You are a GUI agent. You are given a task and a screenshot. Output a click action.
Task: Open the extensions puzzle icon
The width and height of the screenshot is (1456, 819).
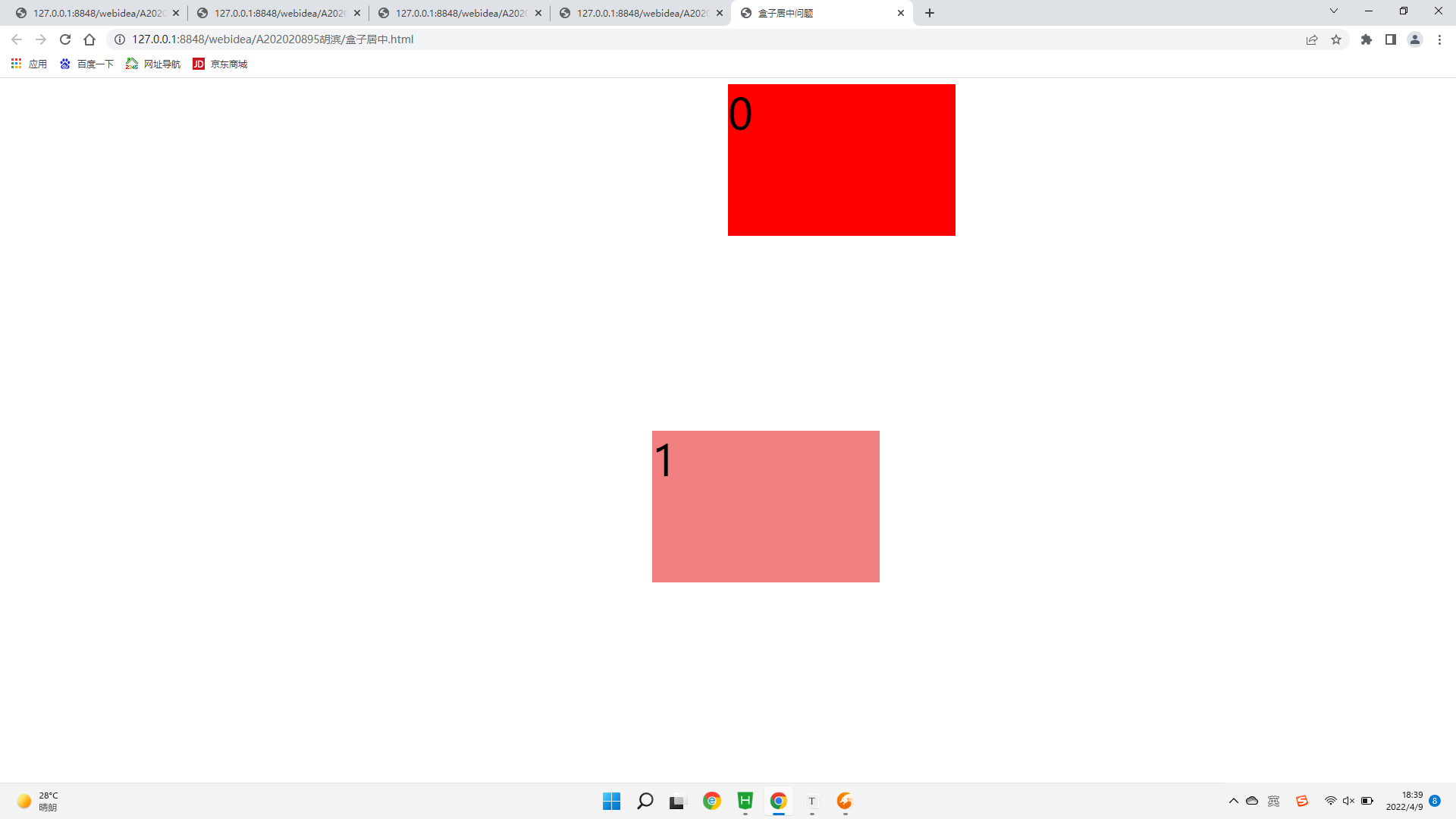1367,39
